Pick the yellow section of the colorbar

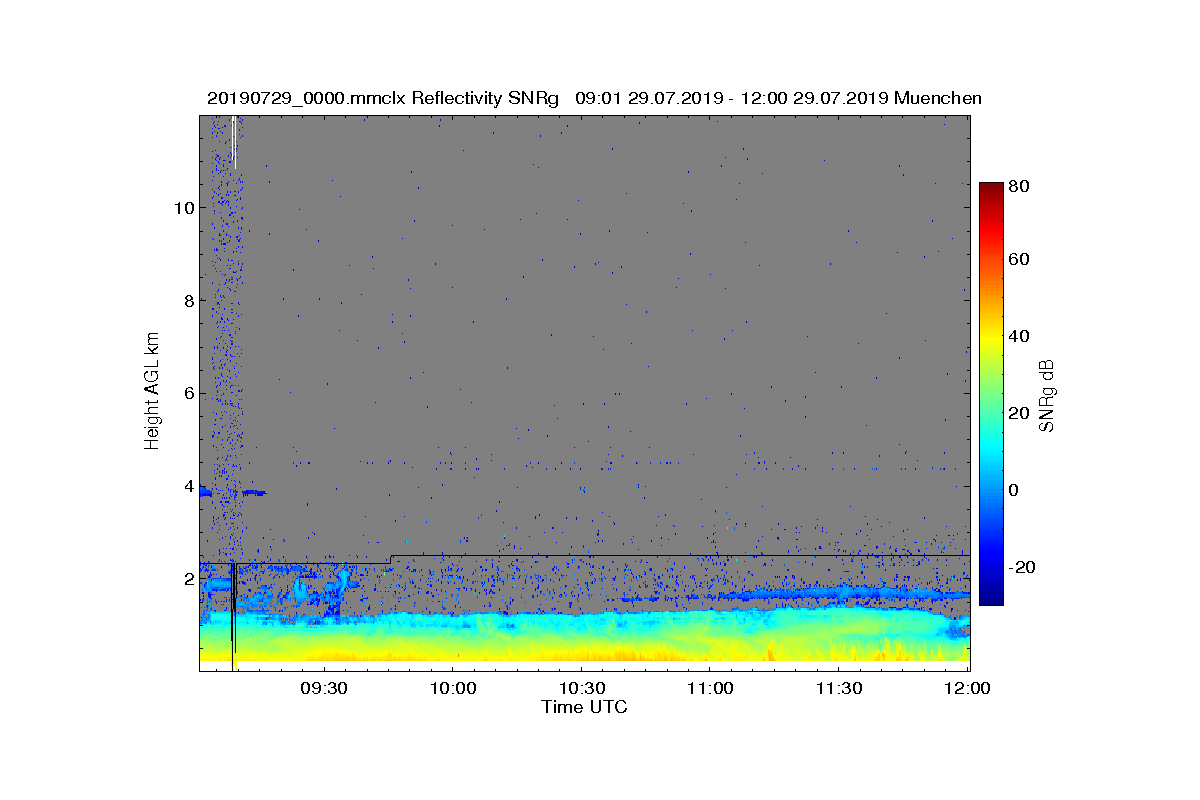(991, 337)
